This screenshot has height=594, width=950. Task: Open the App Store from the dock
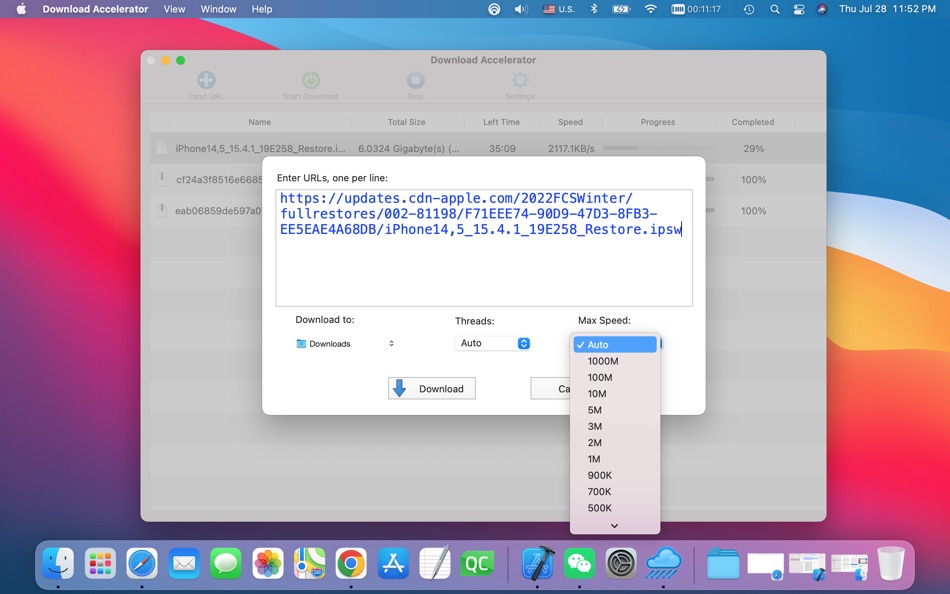(x=393, y=563)
